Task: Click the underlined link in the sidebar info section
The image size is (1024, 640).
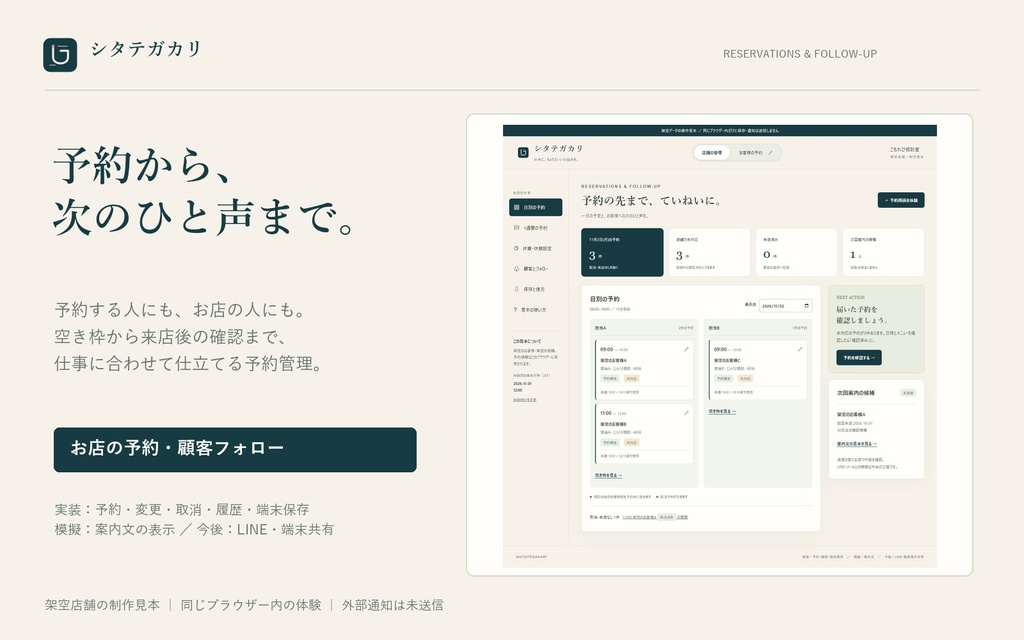Action: [x=524, y=400]
